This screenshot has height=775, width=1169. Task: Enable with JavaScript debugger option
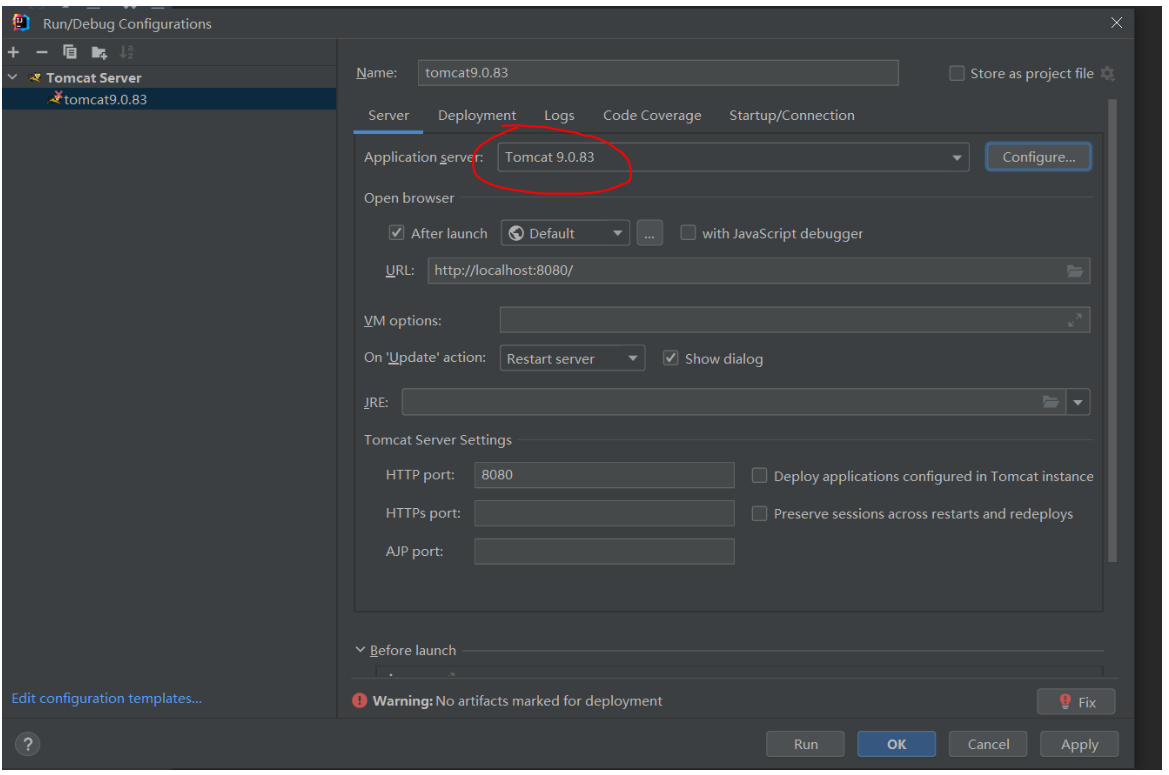688,233
